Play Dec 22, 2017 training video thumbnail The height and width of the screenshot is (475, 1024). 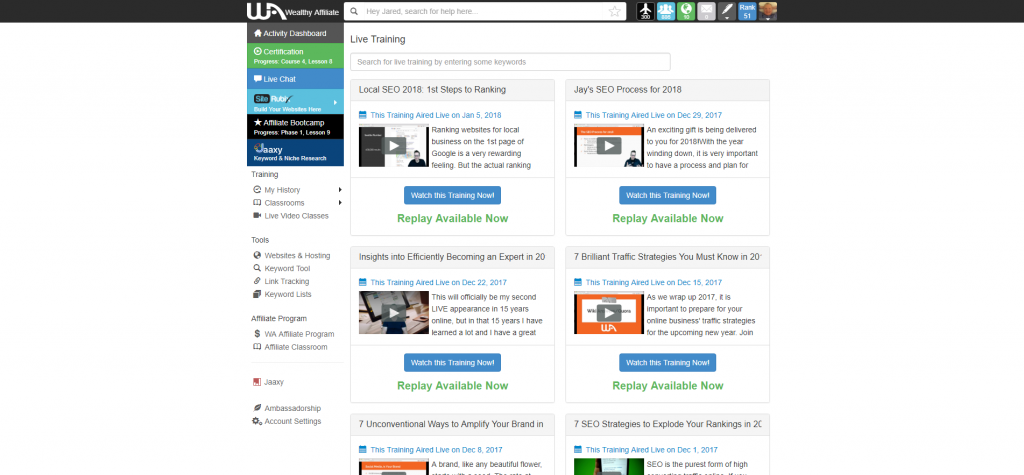pyautogui.click(x=394, y=313)
